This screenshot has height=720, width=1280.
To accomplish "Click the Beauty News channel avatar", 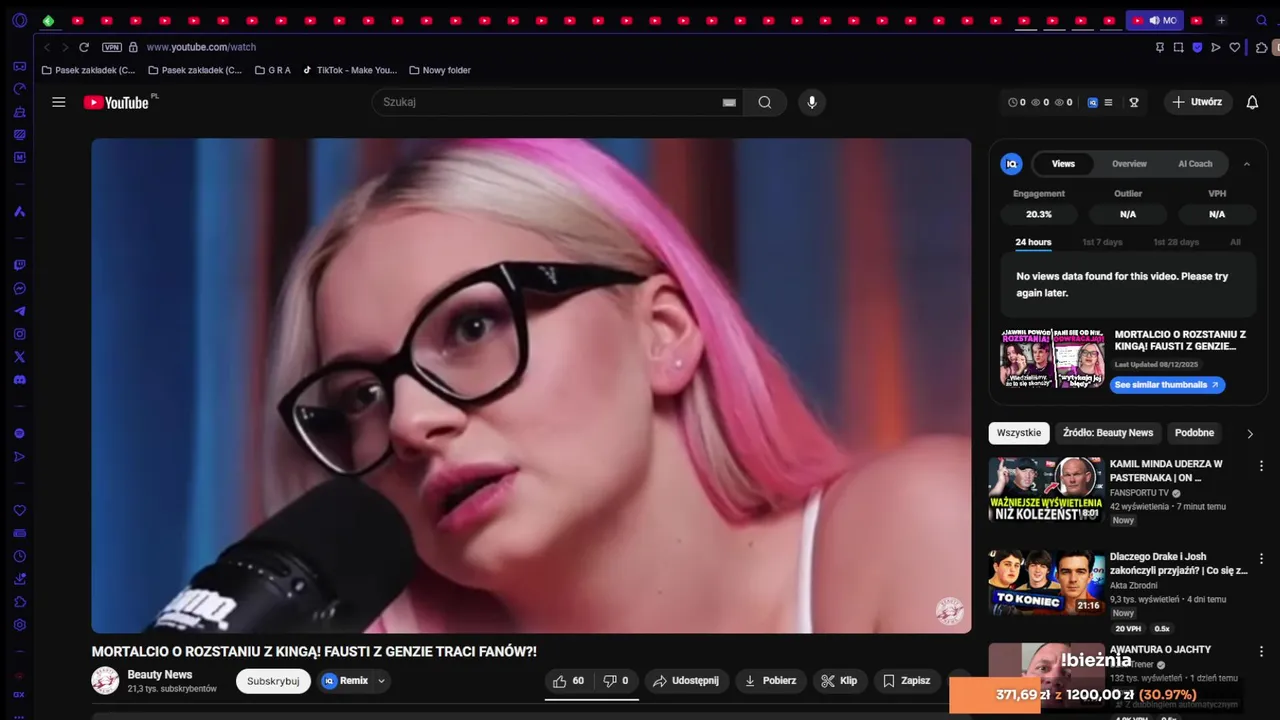I will [105, 681].
